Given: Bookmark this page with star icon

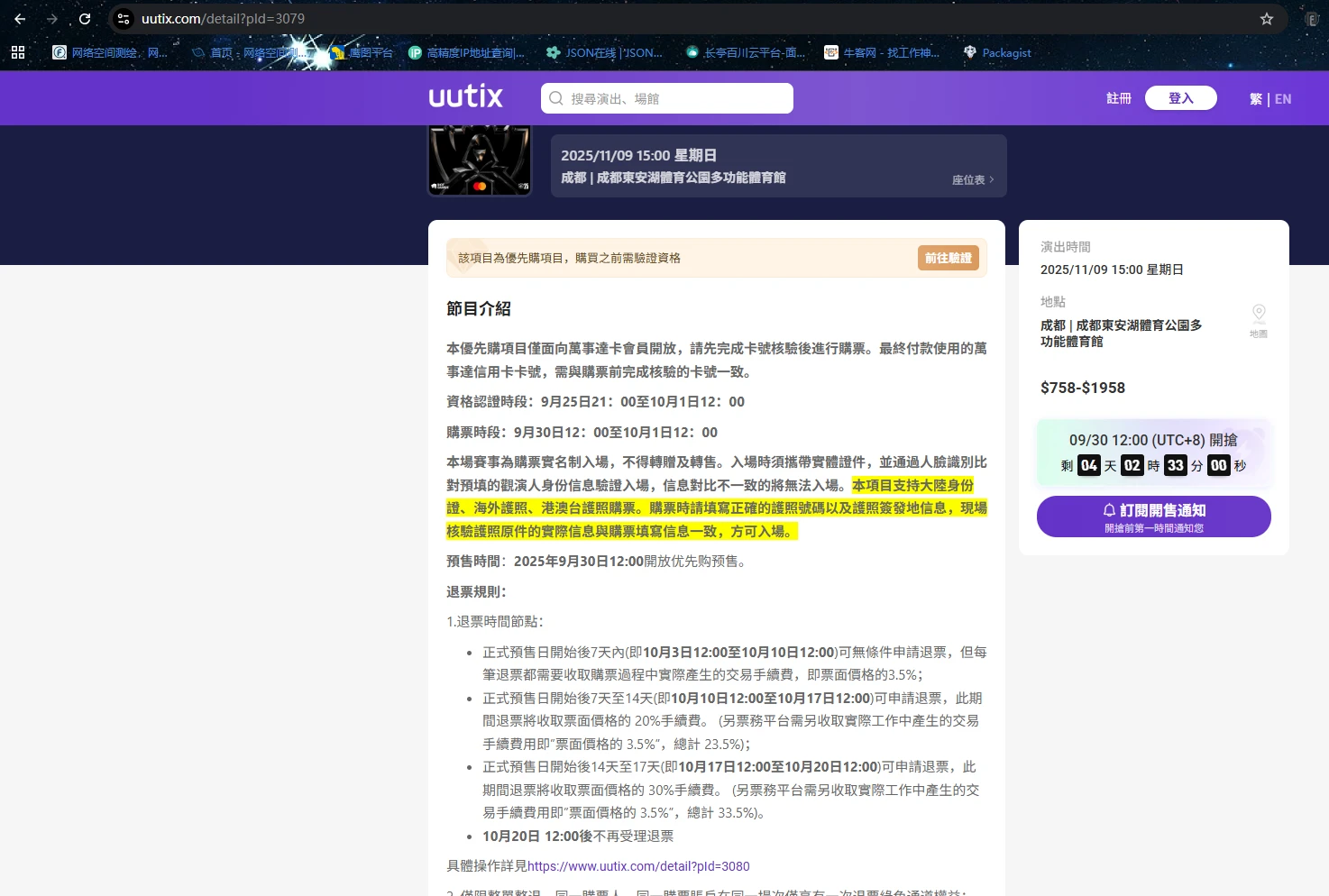Looking at the screenshot, I should [1266, 19].
